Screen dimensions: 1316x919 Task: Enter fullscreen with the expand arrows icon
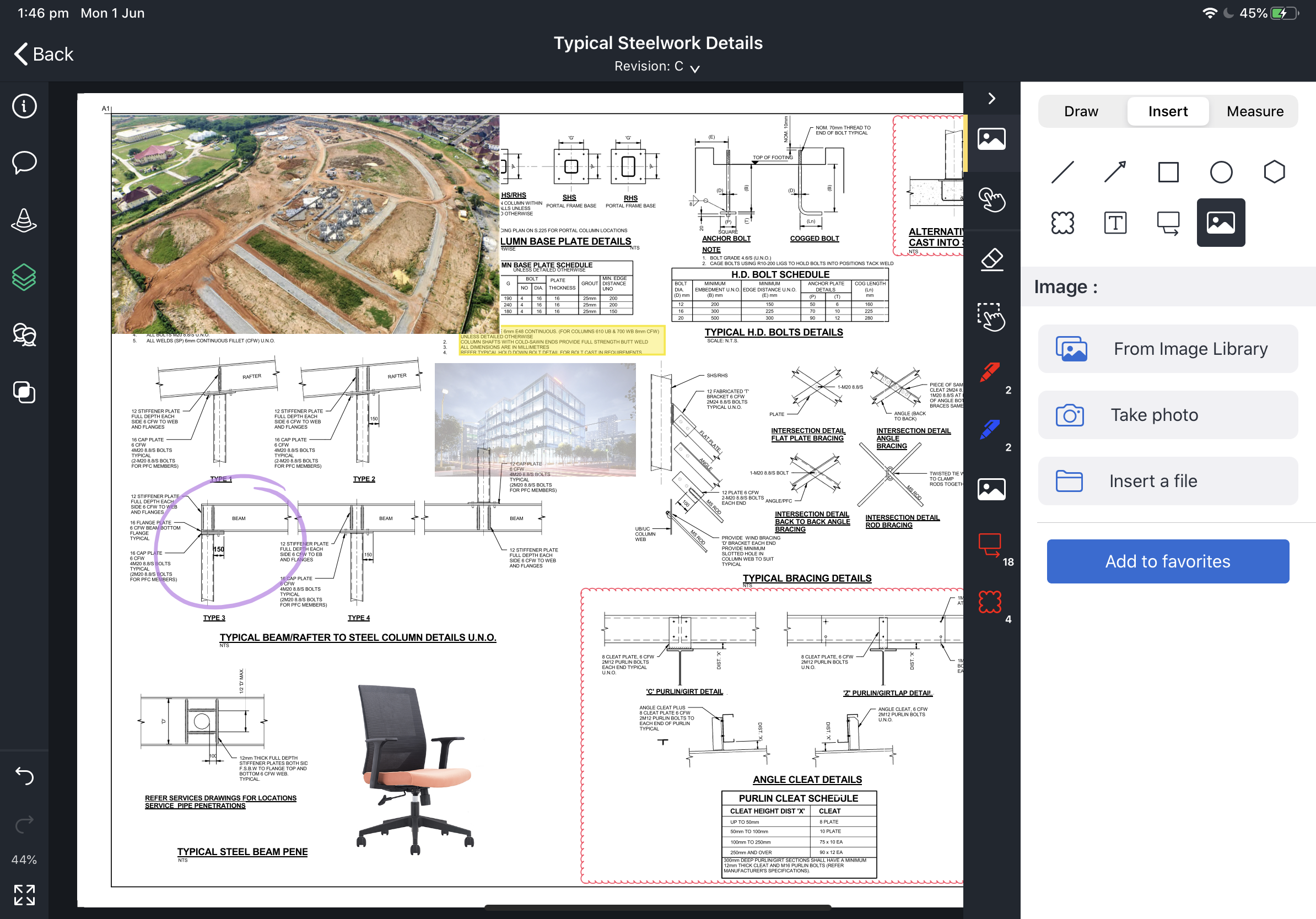coord(24,894)
